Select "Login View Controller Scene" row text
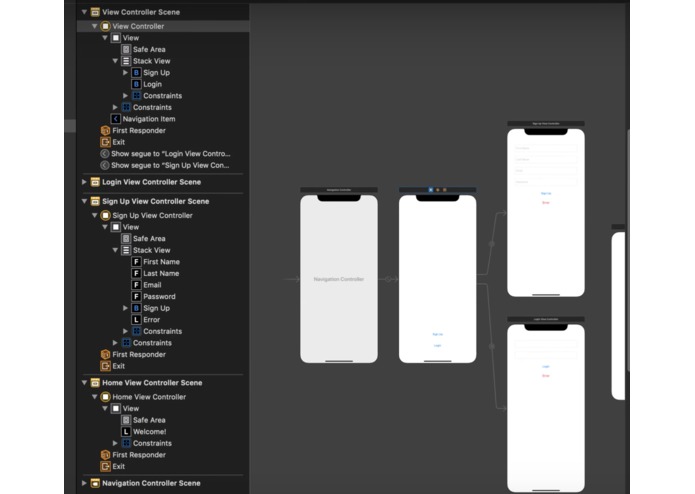The width and height of the screenshot is (695, 494). 152,182
